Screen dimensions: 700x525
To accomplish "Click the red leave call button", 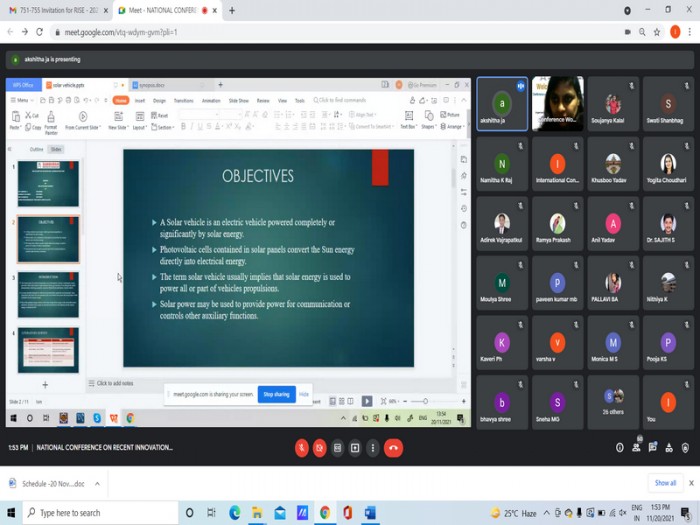I will pyautogui.click(x=394, y=448).
